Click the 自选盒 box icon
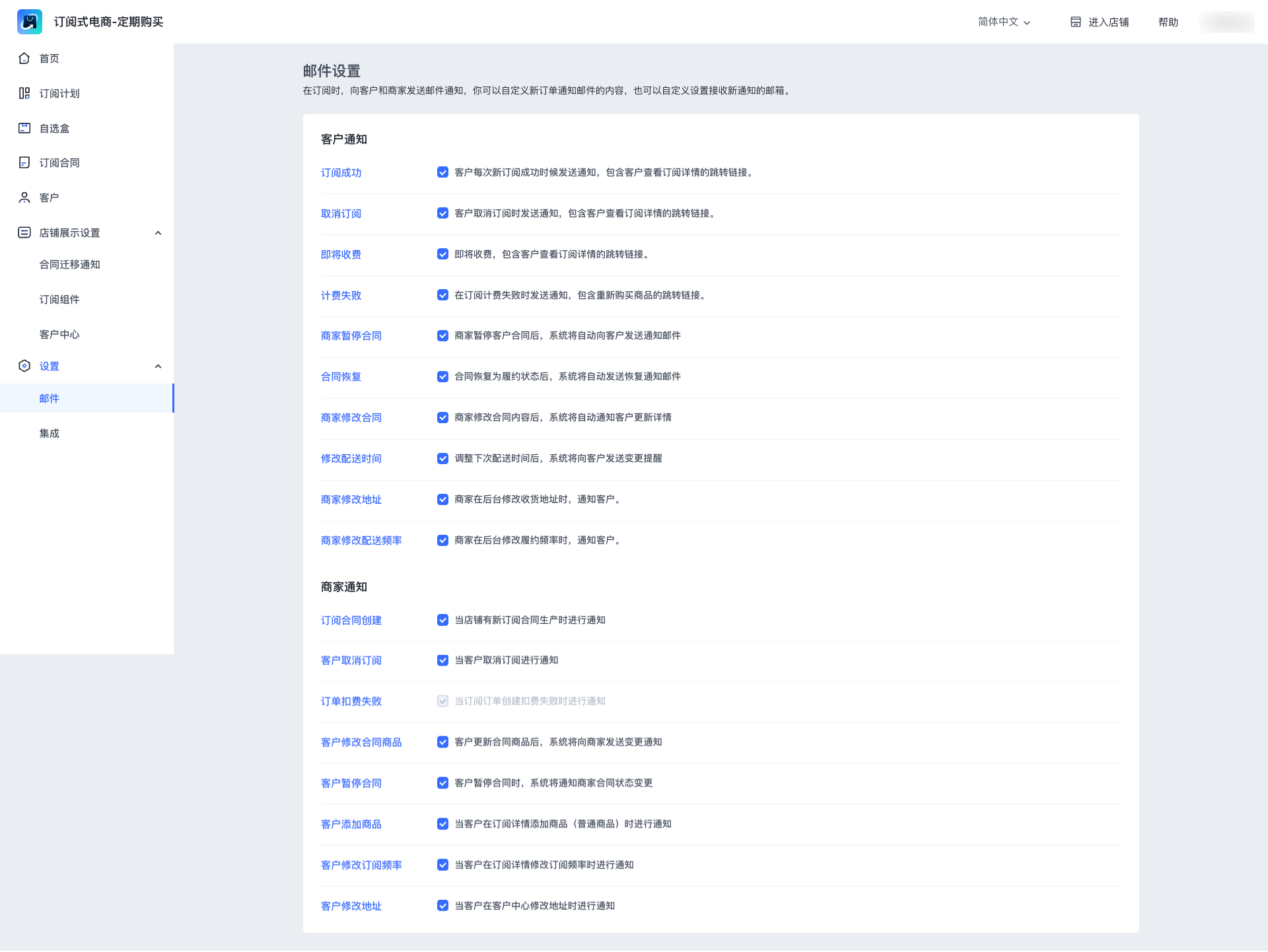Image resolution: width=1268 pixels, height=952 pixels. 24,128
